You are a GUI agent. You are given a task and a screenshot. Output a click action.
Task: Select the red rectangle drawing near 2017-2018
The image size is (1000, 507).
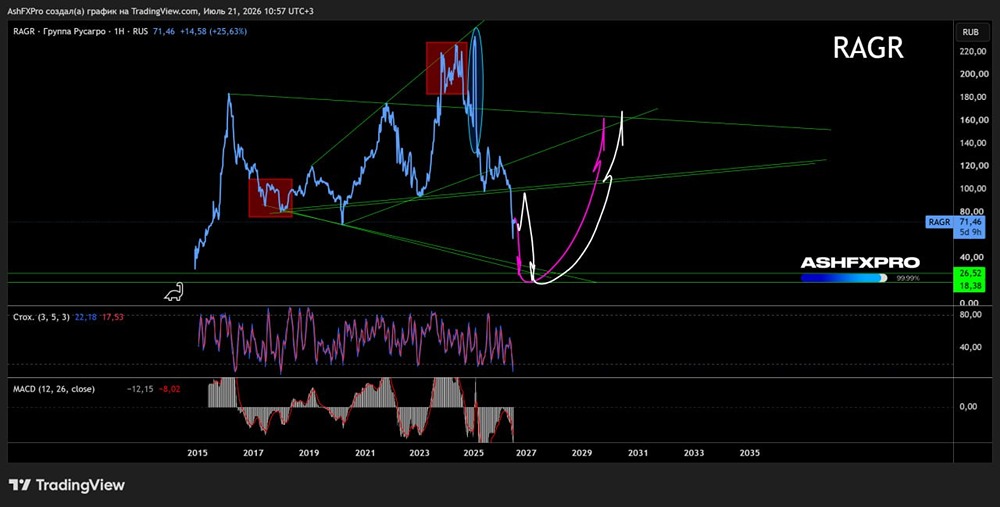[270, 198]
